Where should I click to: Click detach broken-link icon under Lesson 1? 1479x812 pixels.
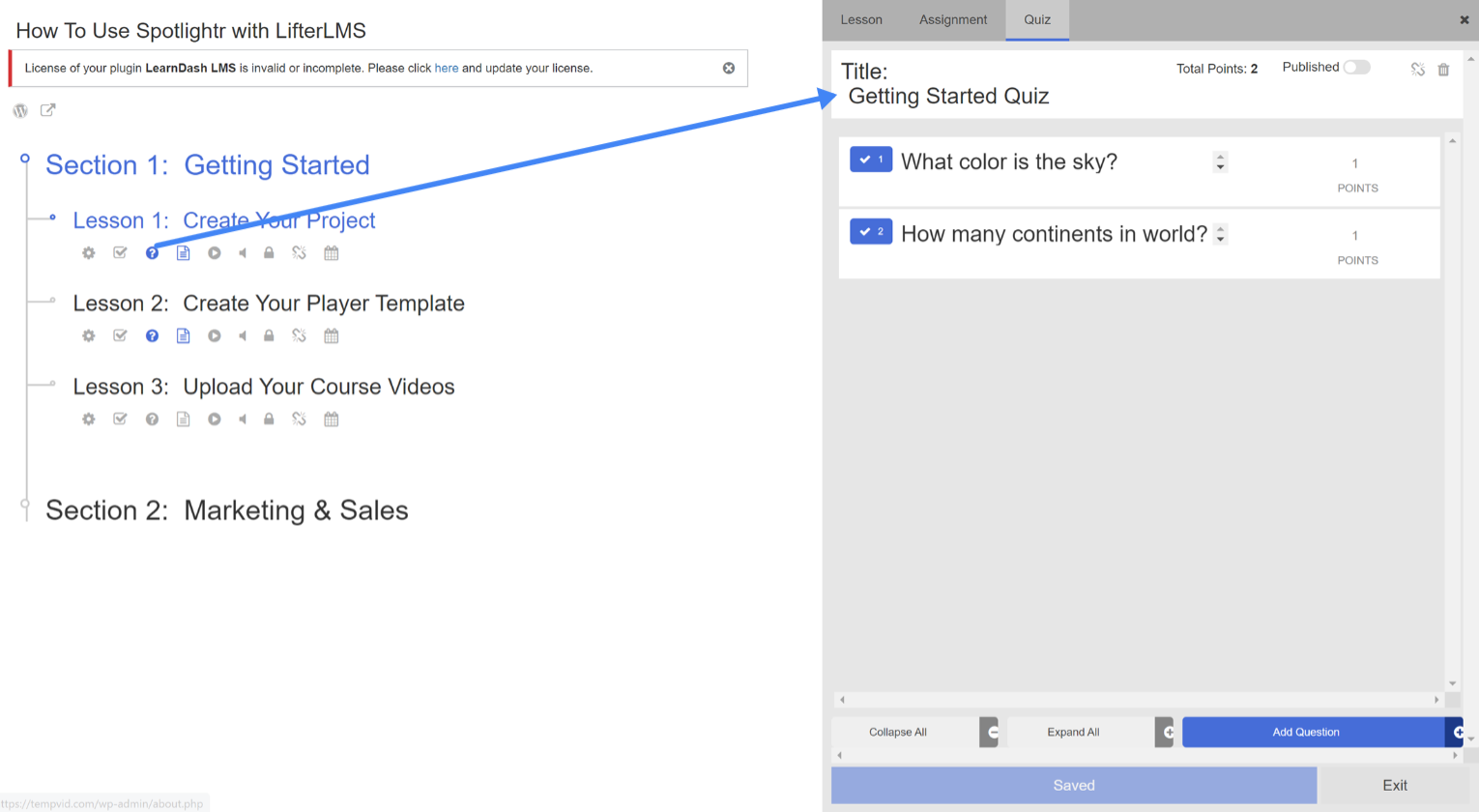(300, 253)
